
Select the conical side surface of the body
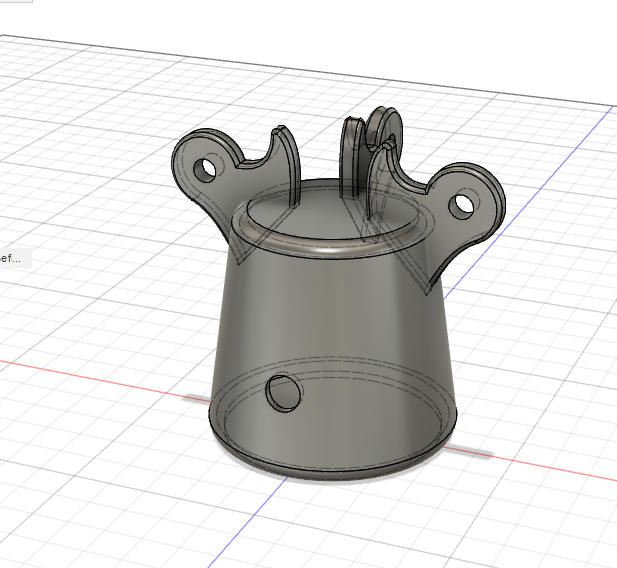point(334,315)
